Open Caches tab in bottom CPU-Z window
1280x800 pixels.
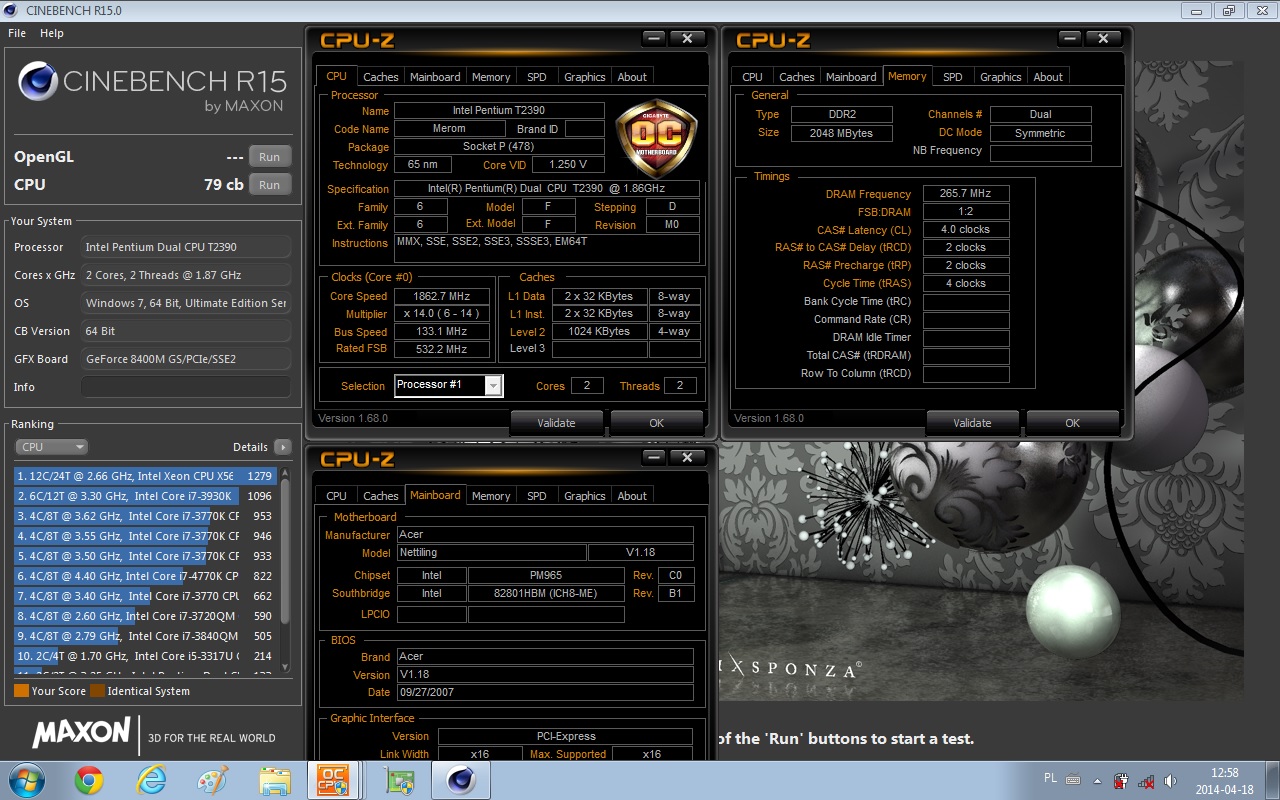[380, 496]
